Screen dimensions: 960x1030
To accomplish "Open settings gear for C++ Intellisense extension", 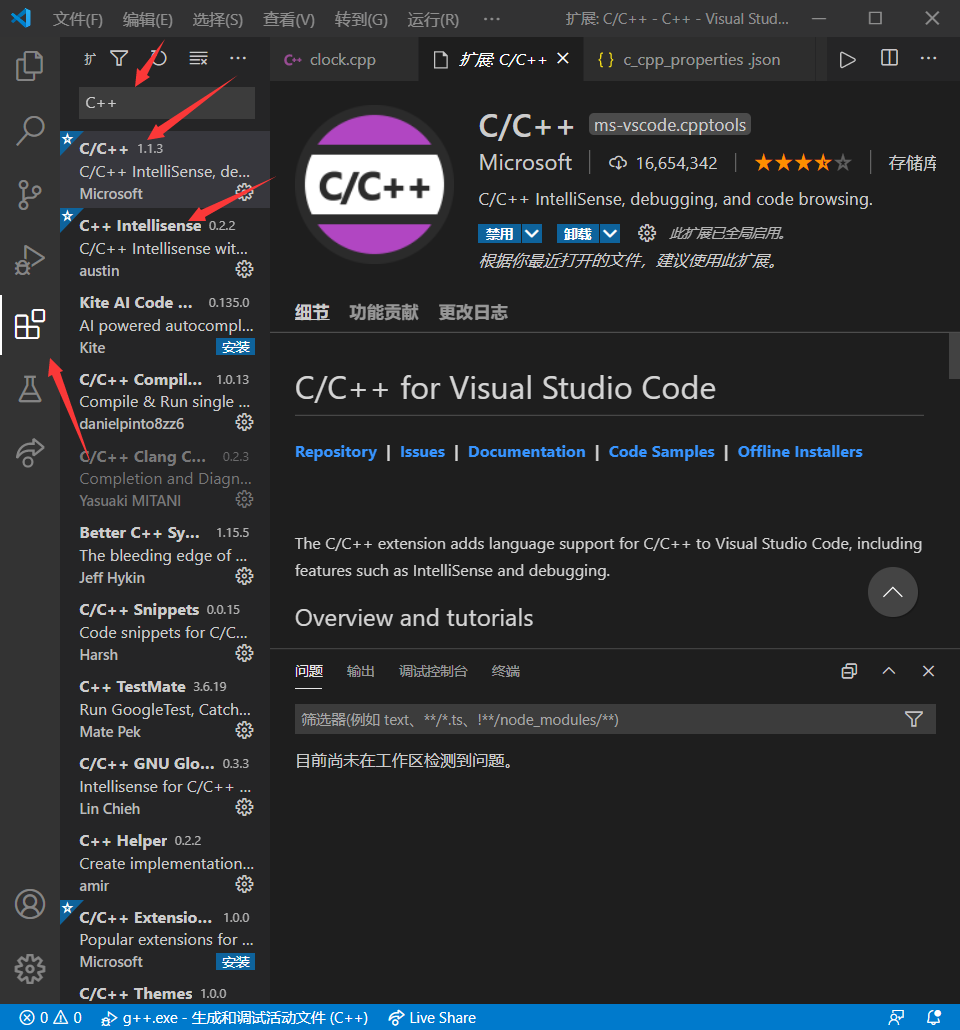I will point(244,268).
